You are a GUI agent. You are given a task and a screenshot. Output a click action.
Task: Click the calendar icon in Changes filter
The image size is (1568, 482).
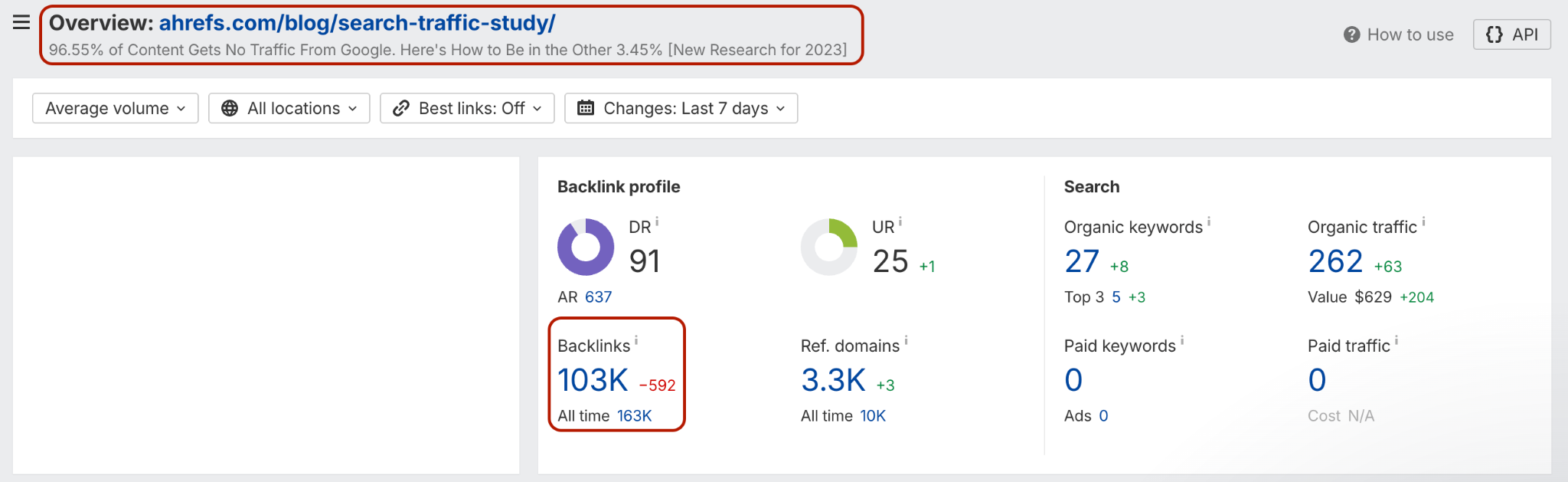point(586,108)
